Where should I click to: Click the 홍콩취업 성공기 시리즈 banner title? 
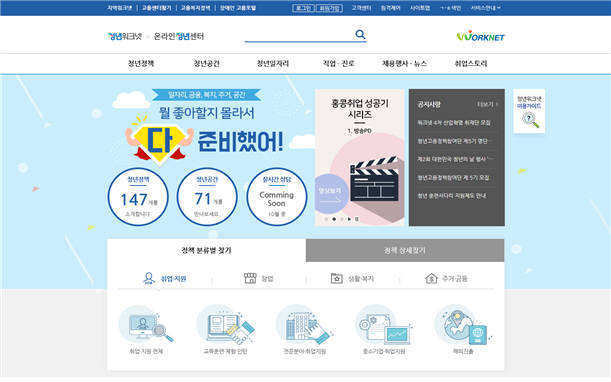pyautogui.click(x=360, y=109)
